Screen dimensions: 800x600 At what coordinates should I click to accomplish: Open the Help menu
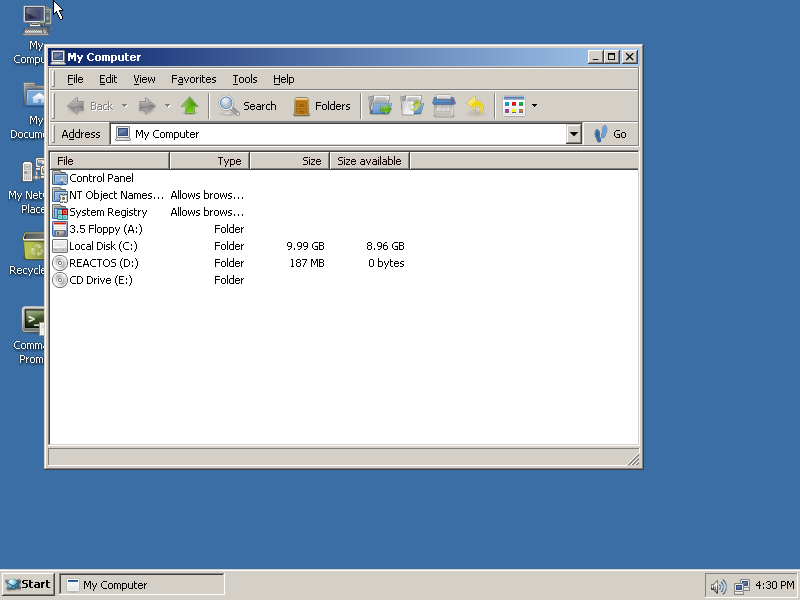[x=283, y=79]
